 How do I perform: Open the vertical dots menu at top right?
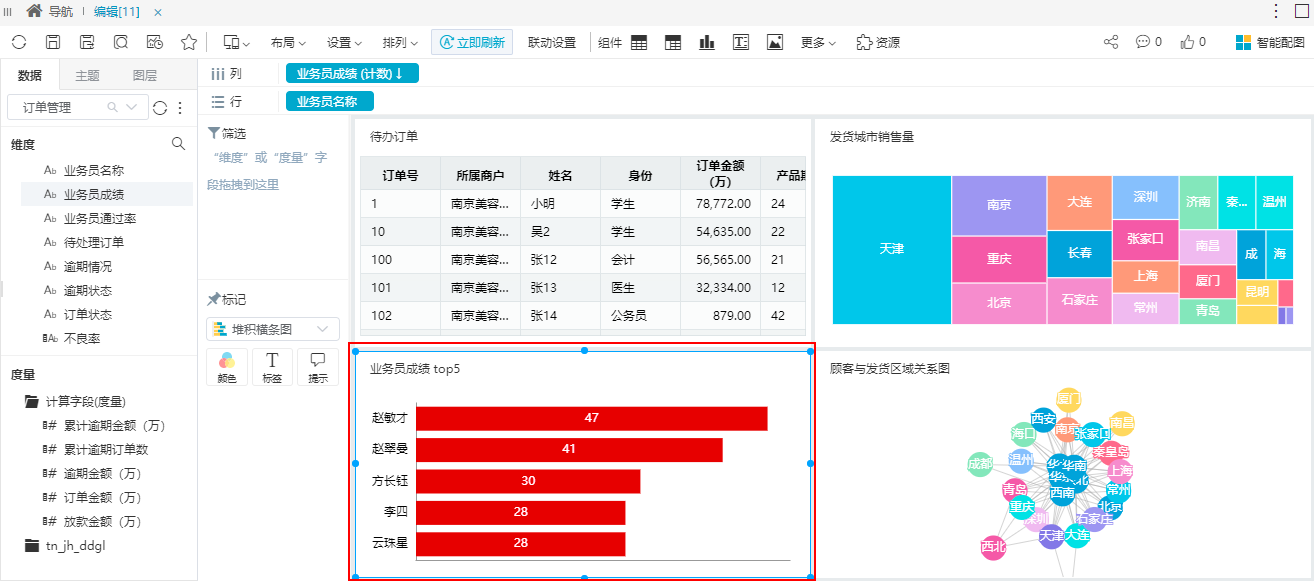[x=1276, y=11]
